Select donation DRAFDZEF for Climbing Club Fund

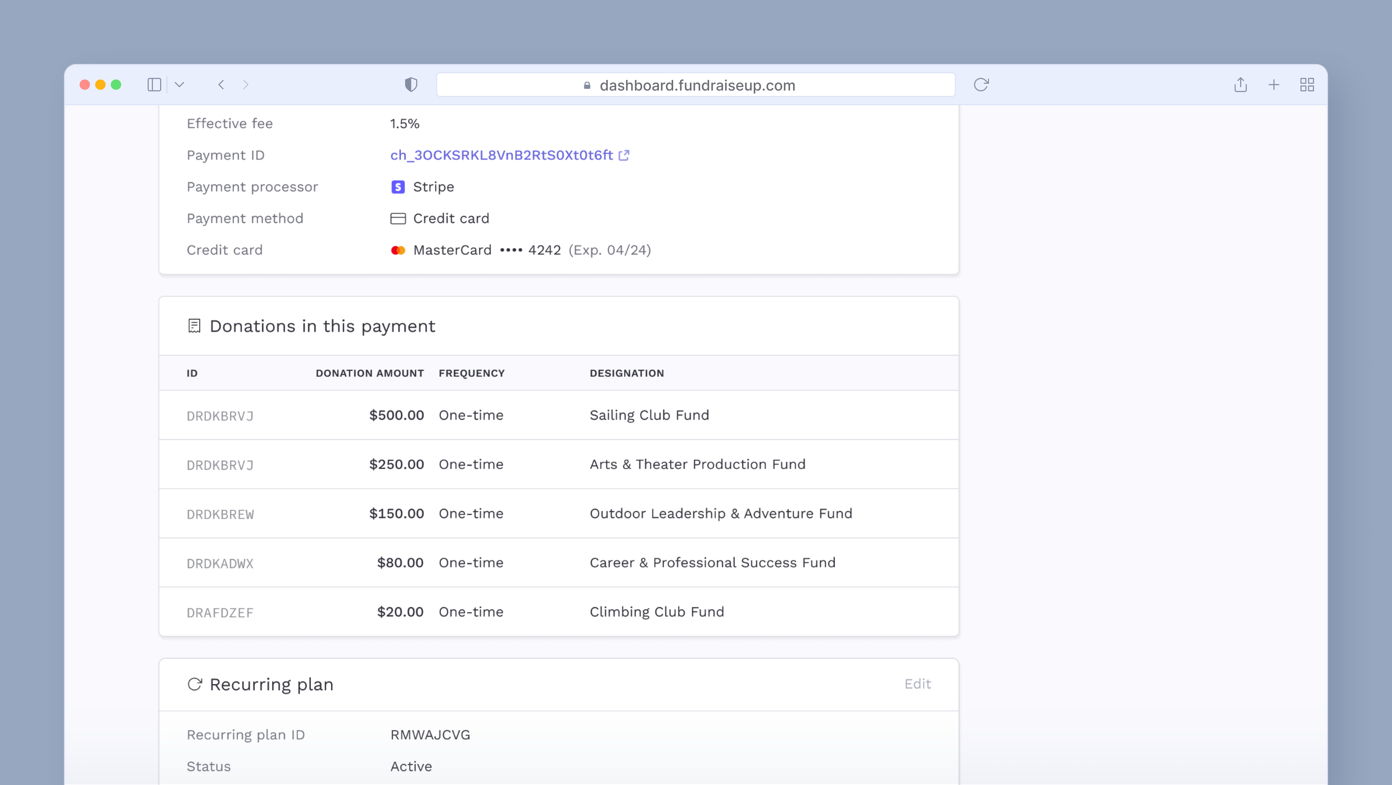(x=219, y=611)
